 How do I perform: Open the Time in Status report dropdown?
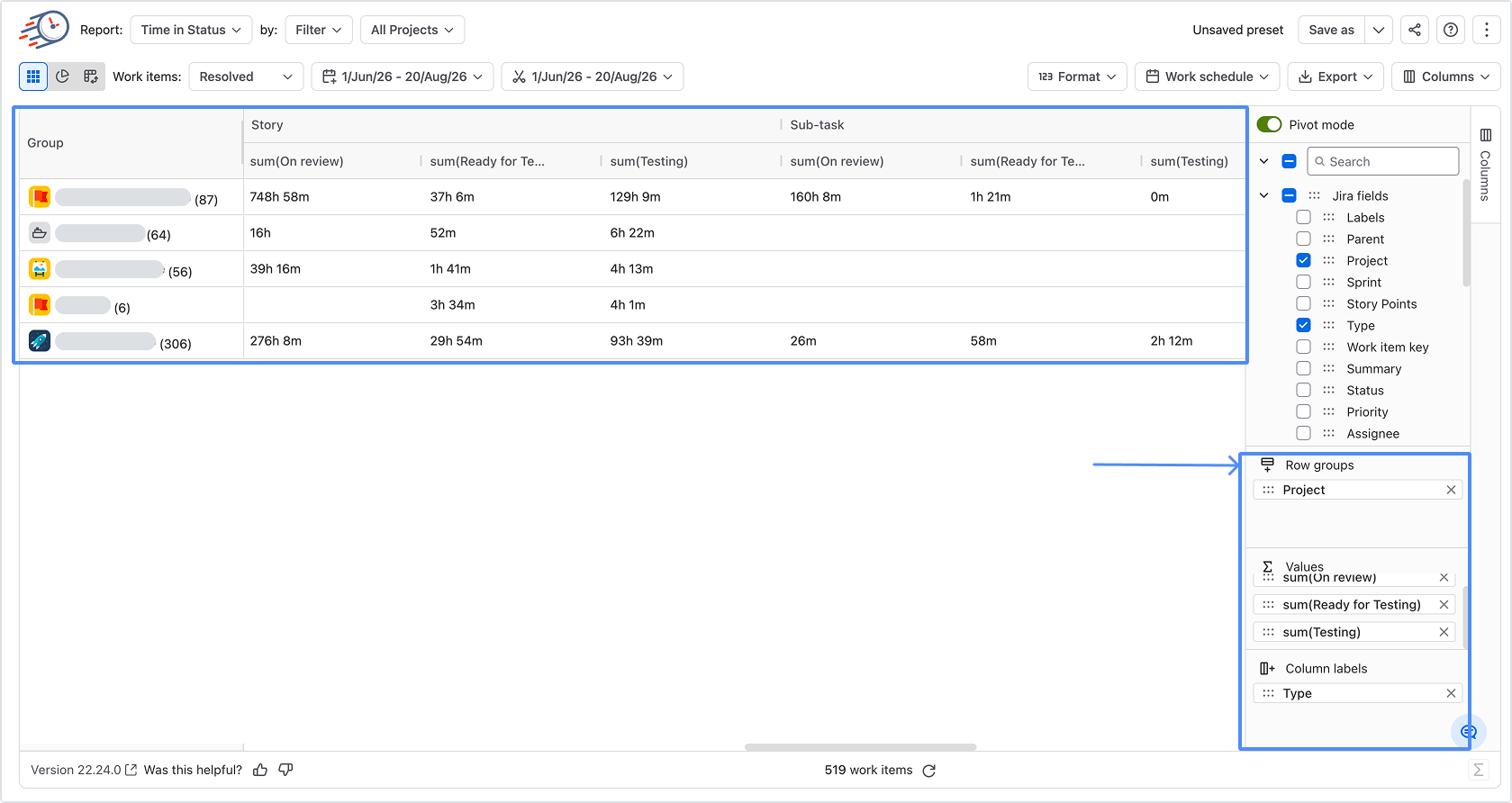tap(191, 30)
